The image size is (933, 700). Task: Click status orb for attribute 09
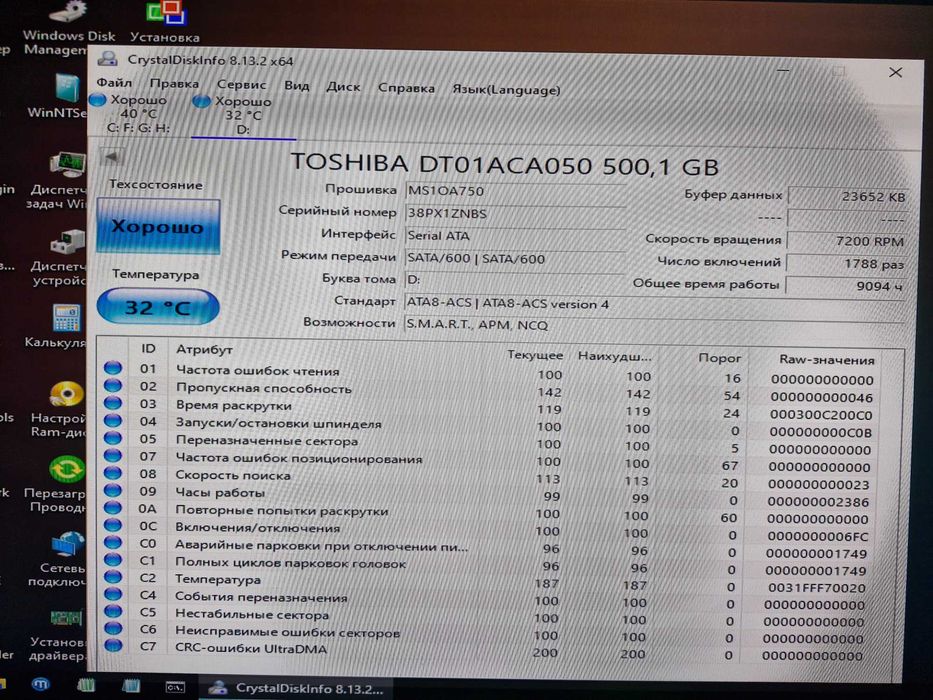click(x=113, y=490)
